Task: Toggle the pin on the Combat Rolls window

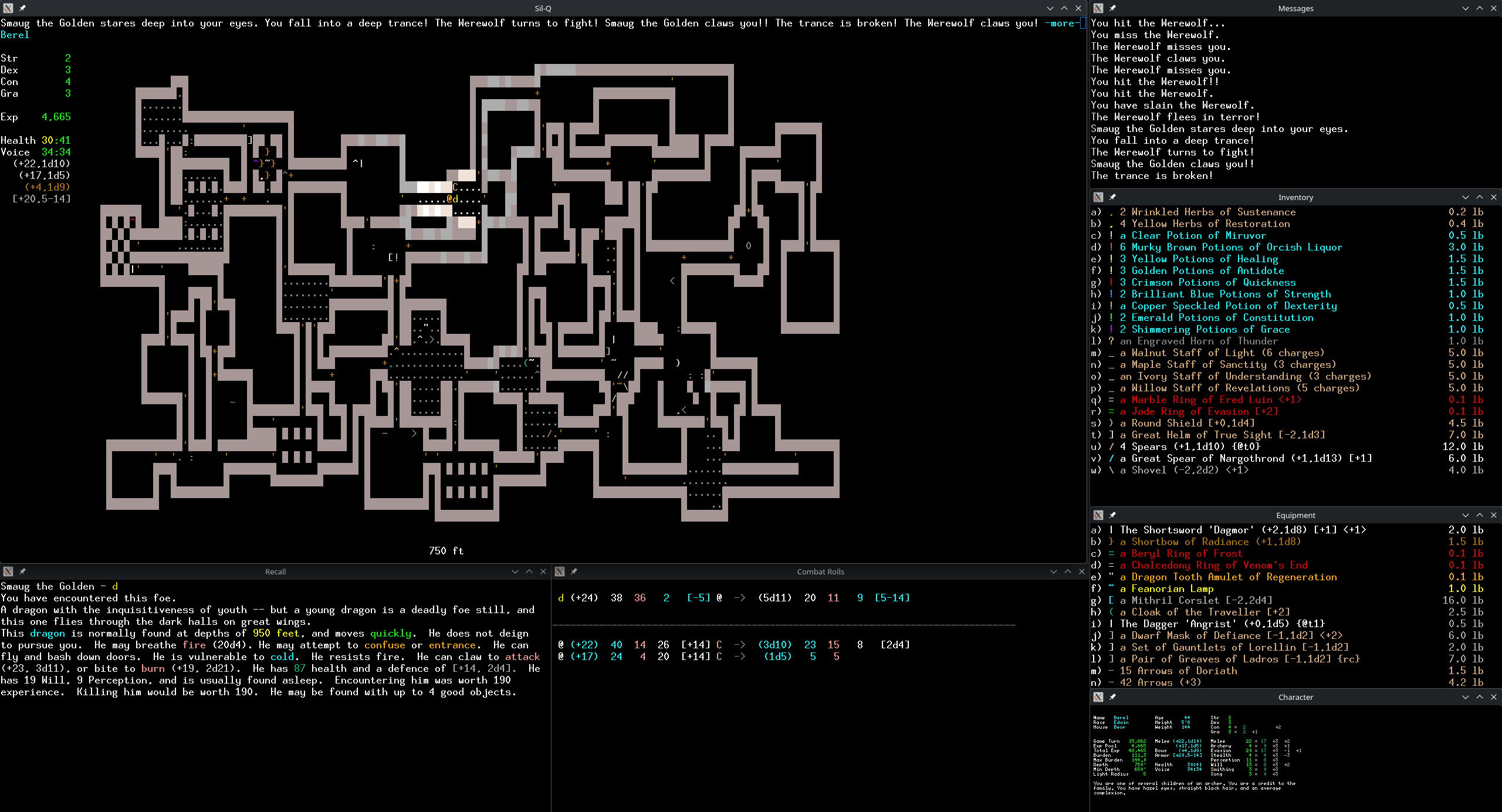Action: [574, 571]
